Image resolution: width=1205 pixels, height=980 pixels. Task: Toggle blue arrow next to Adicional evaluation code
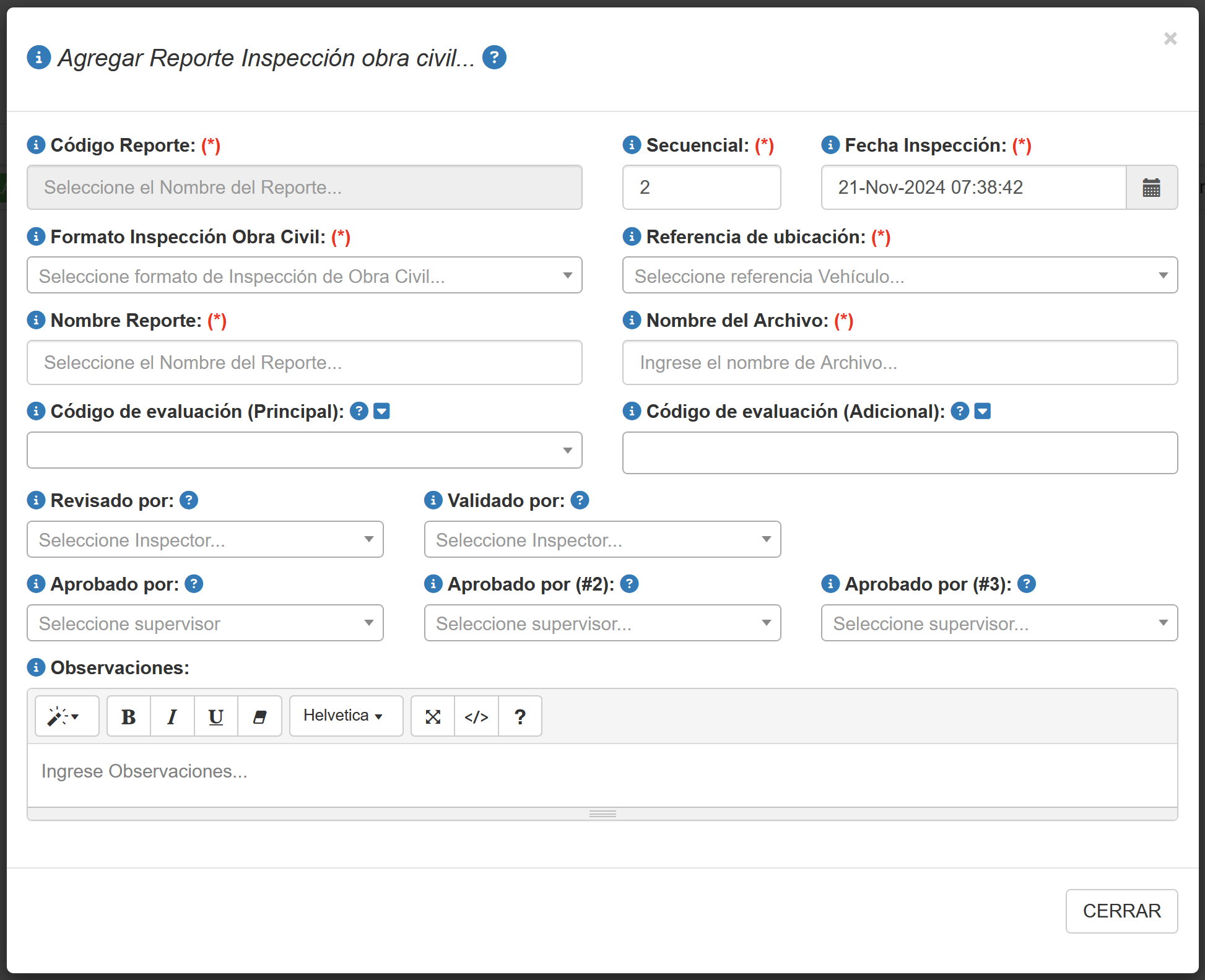[983, 411]
